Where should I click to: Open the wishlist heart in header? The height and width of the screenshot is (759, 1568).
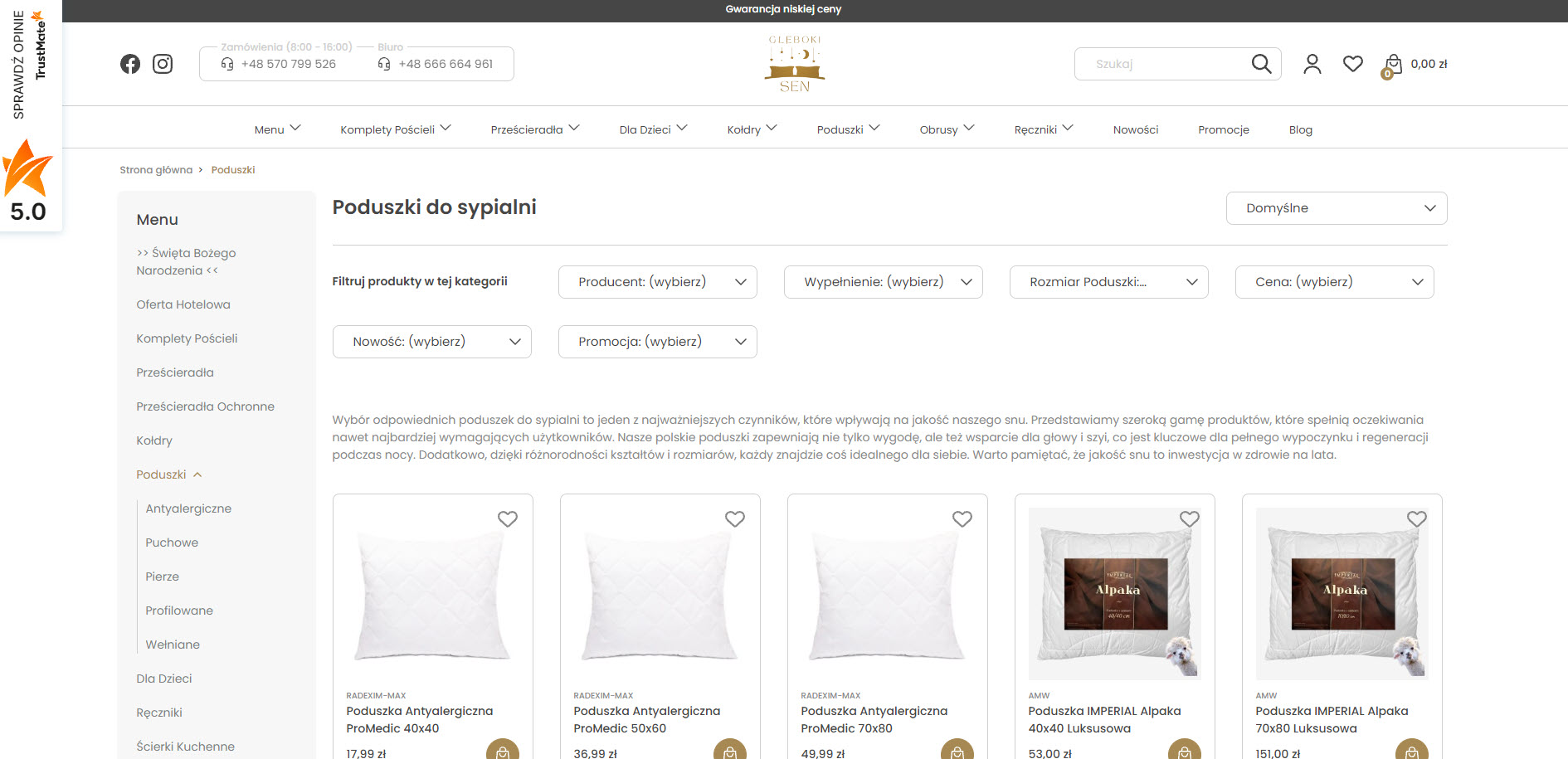(1353, 64)
